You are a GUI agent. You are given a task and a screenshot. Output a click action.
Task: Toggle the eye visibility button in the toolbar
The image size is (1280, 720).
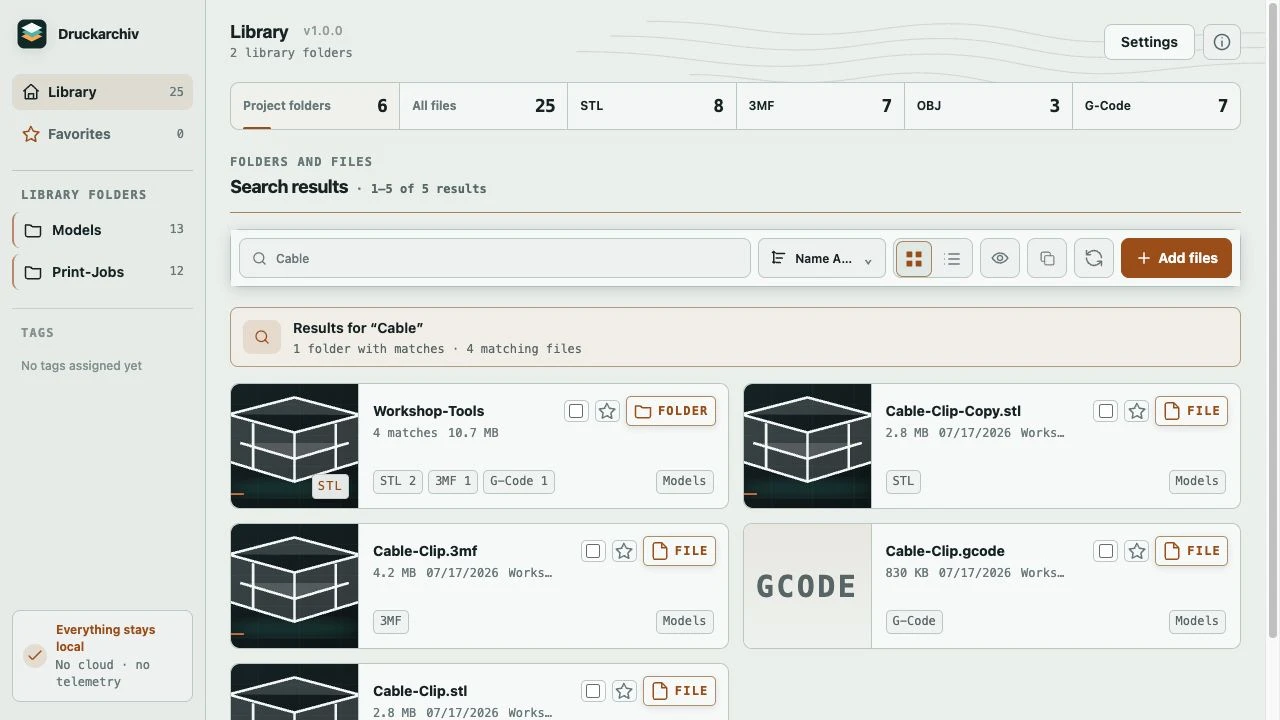click(1000, 258)
